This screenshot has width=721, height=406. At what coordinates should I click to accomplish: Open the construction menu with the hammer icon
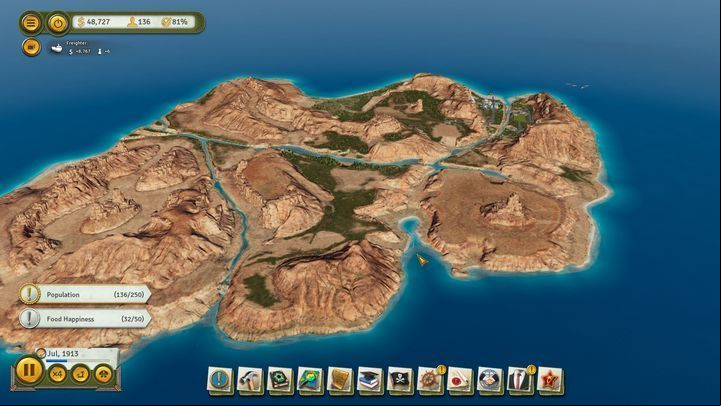249,380
